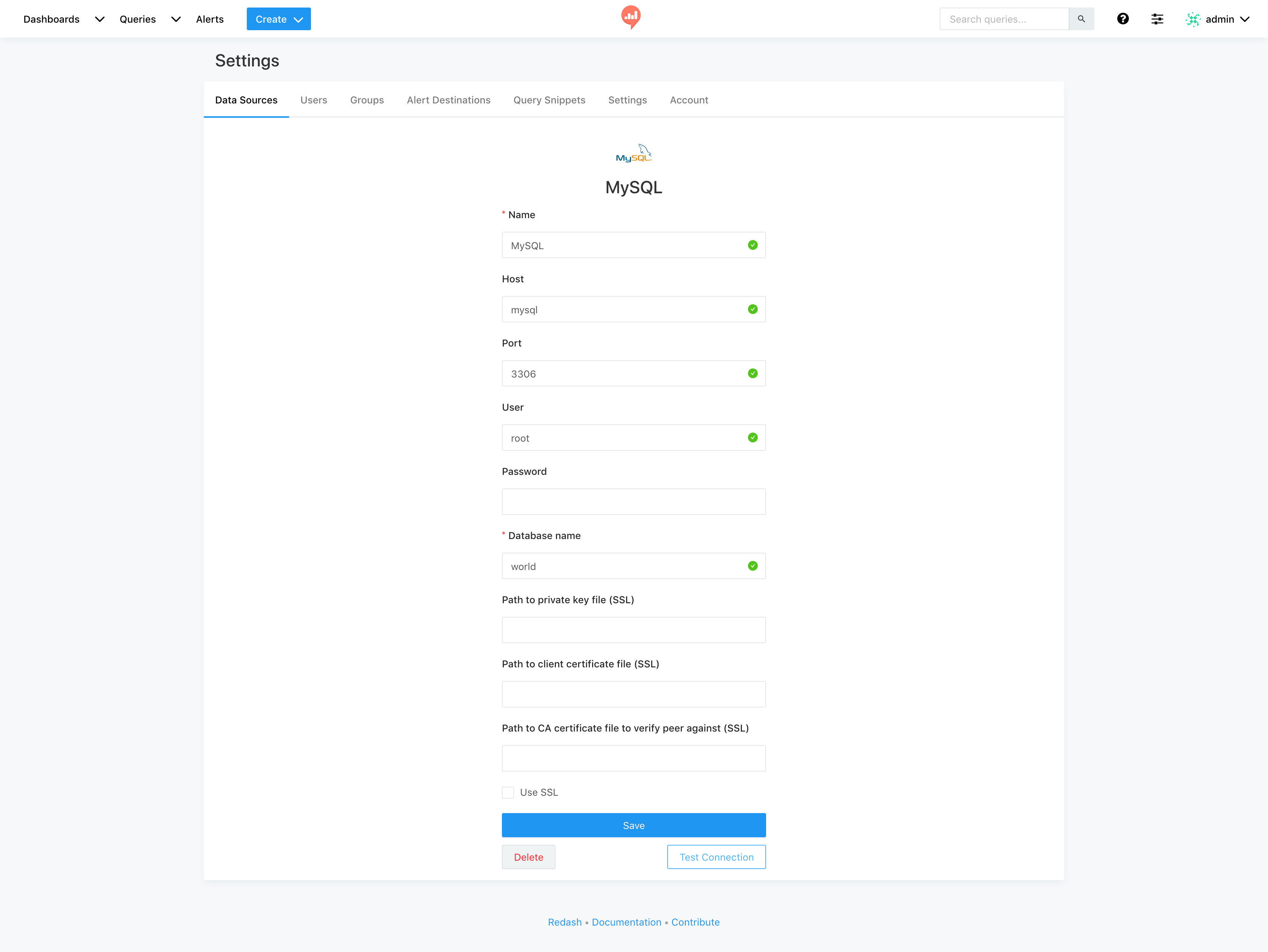
Task: Open the admin user menu chevron
Action: point(1245,19)
